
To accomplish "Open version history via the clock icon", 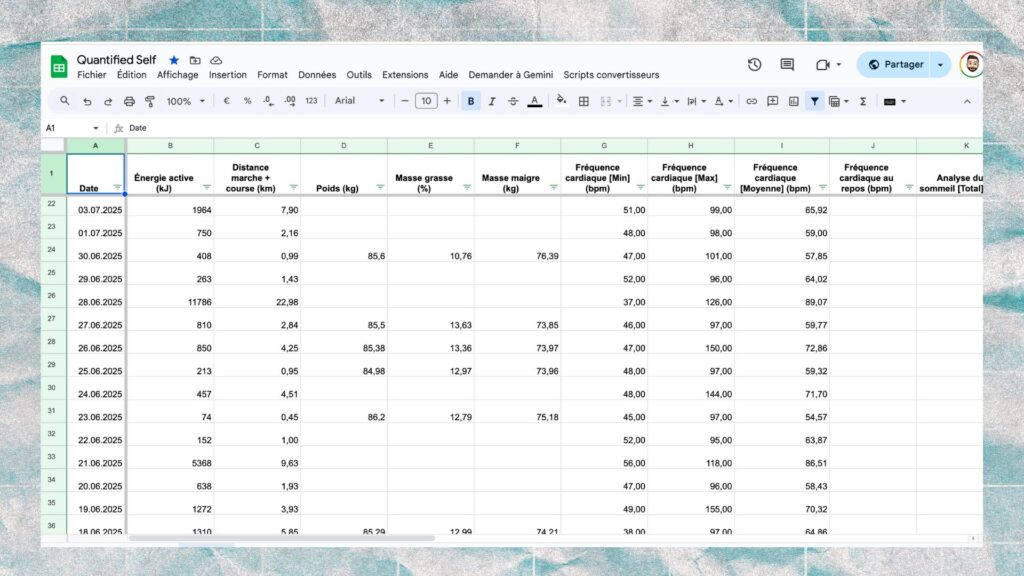I will click(753, 64).
